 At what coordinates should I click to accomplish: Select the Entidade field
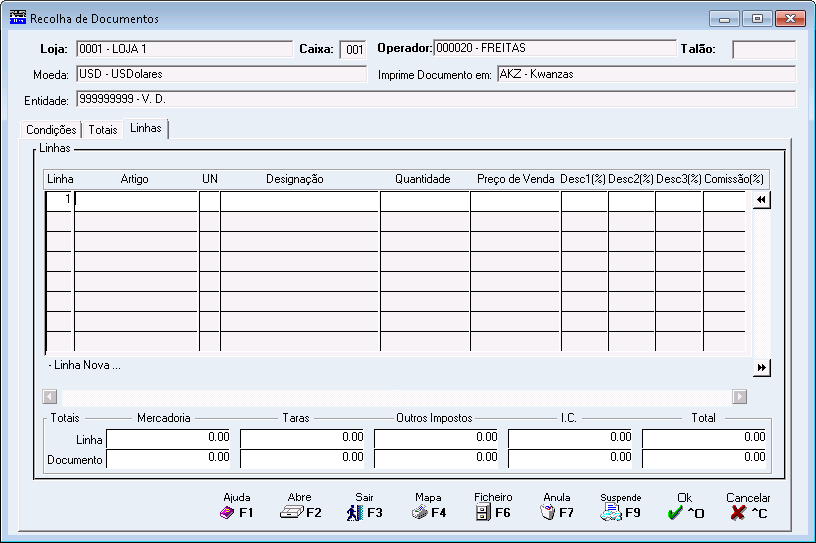tap(435, 99)
